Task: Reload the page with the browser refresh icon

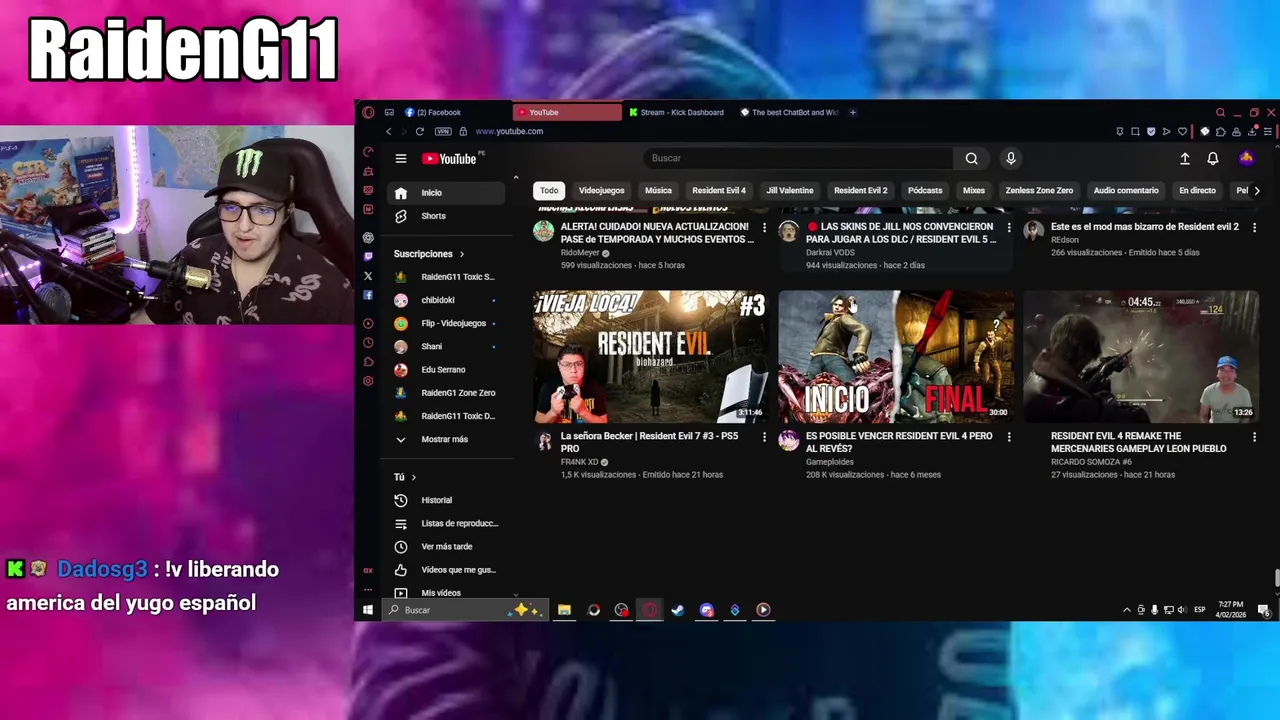Action: point(420,131)
